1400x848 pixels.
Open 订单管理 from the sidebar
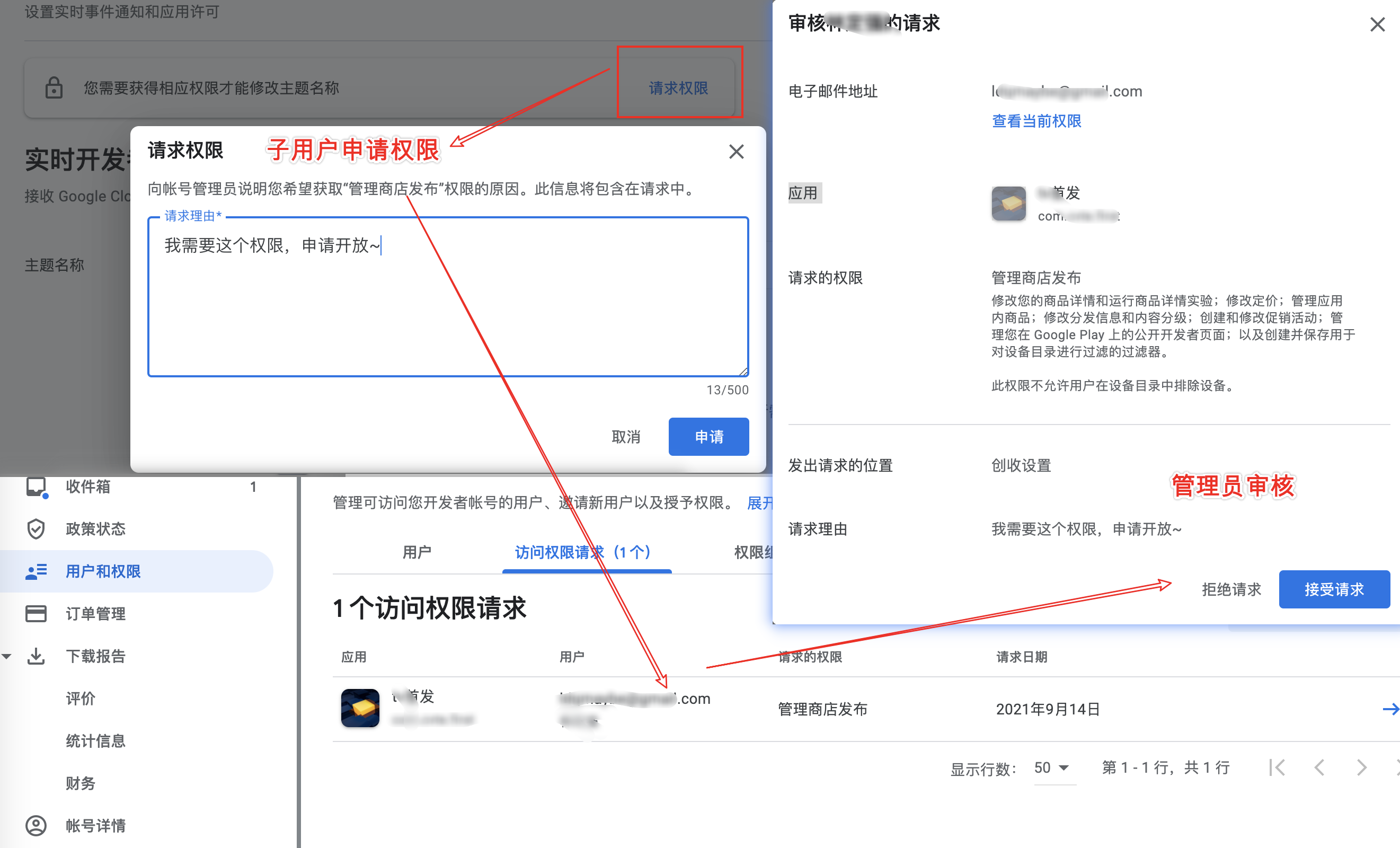(36, 614)
